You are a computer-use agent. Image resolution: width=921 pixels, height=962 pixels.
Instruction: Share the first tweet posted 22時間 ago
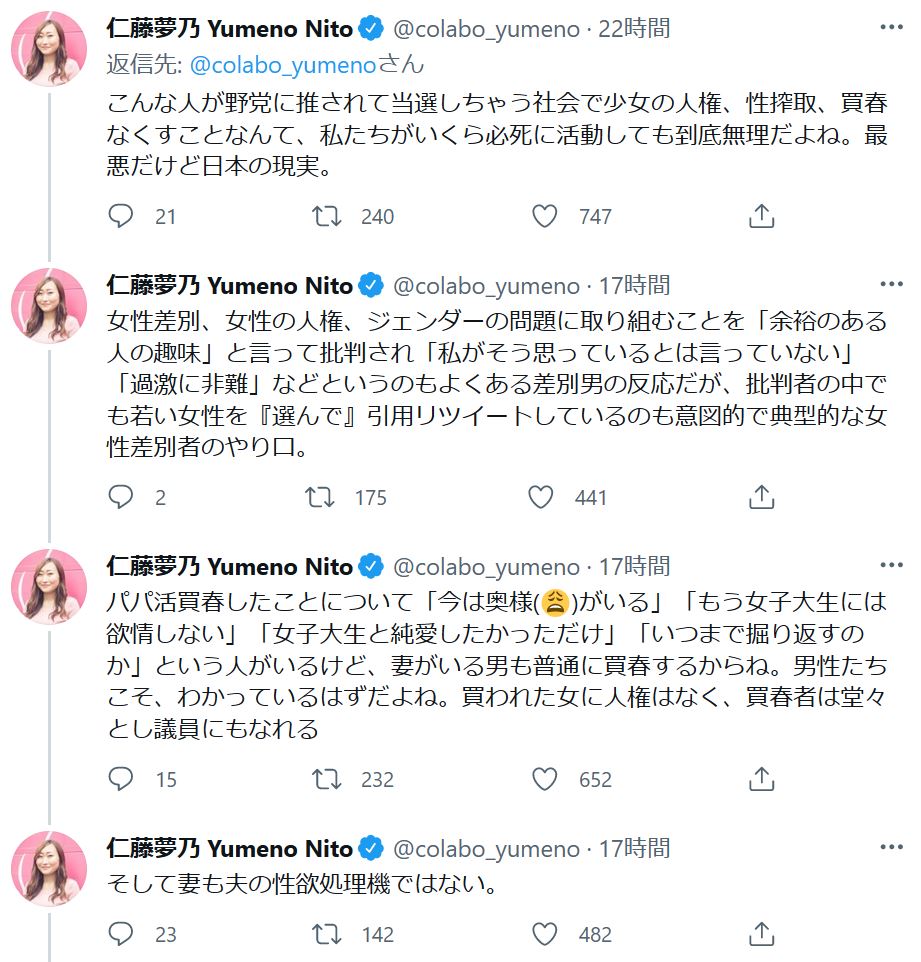(761, 216)
